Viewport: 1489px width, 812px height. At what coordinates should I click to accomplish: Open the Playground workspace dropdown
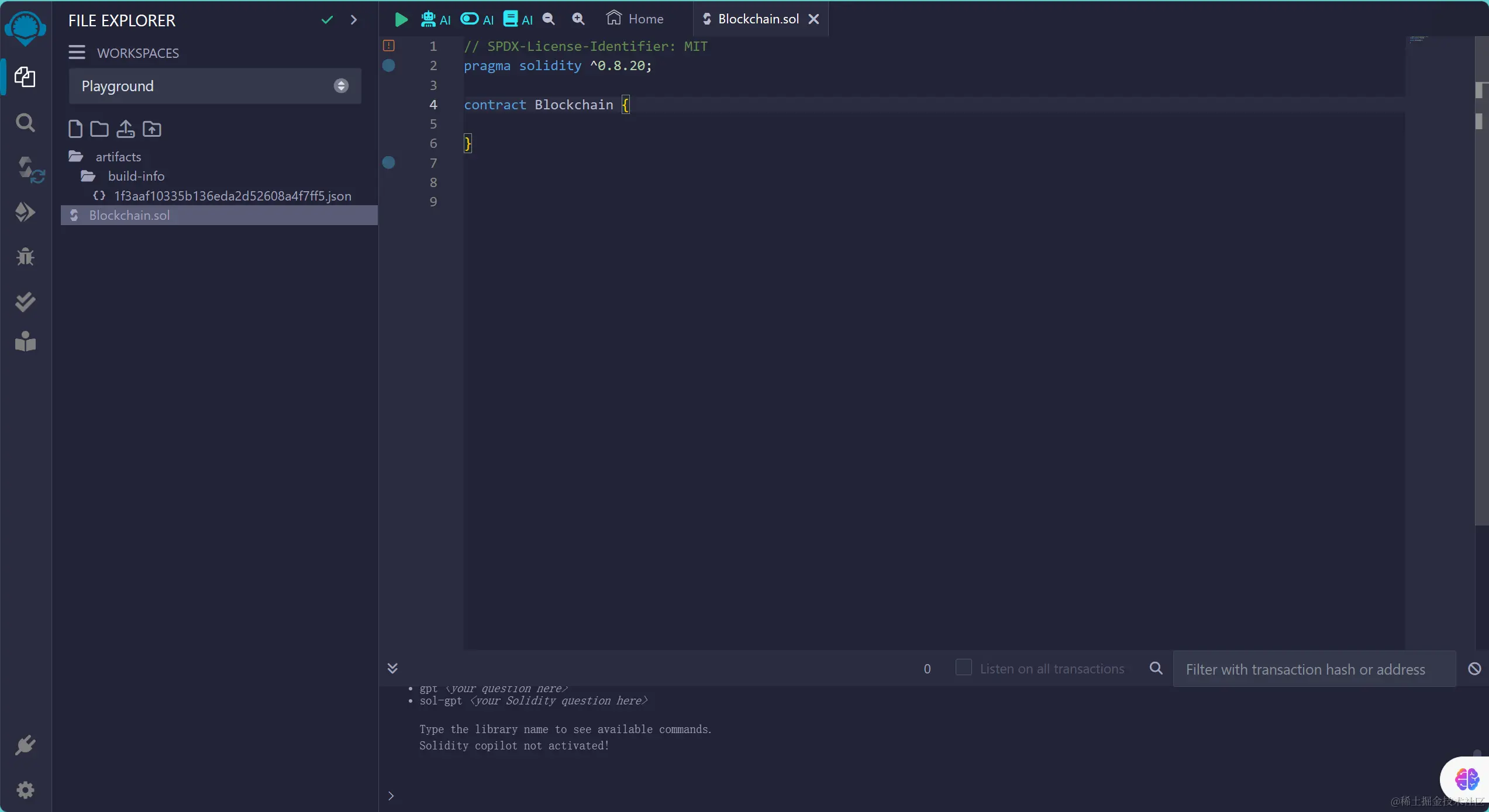(215, 86)
